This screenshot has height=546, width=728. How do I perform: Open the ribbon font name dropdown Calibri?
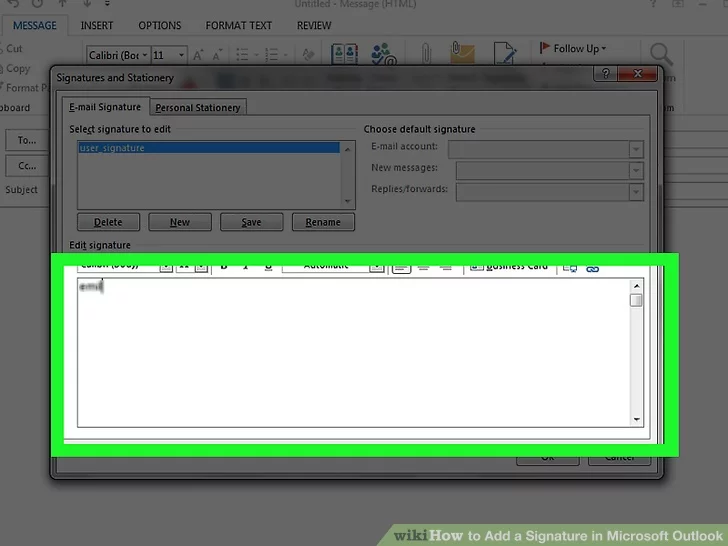click(x=144, y=55)
